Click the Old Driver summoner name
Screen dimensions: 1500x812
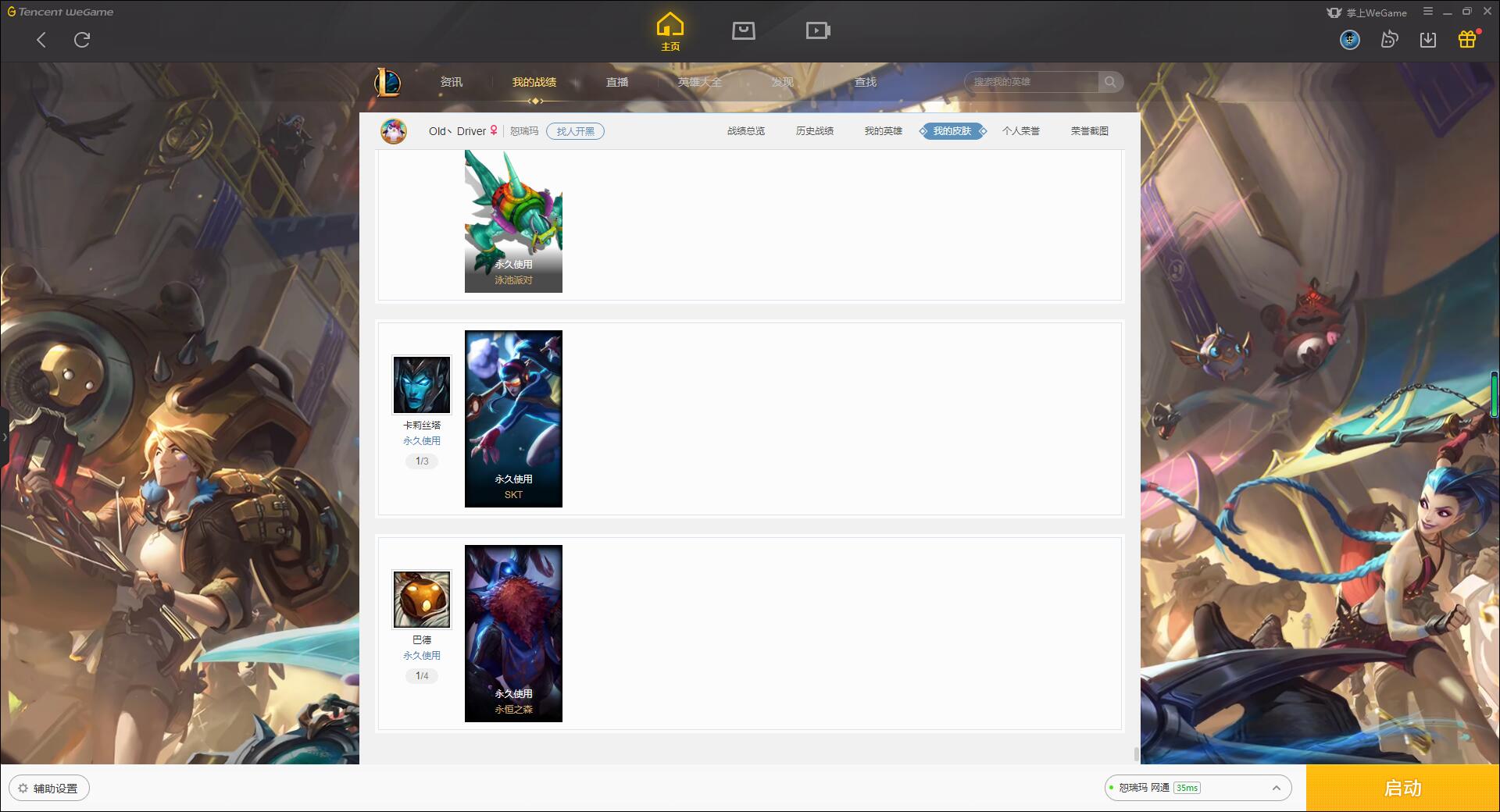pyautogui.click(x=457, y=131)
